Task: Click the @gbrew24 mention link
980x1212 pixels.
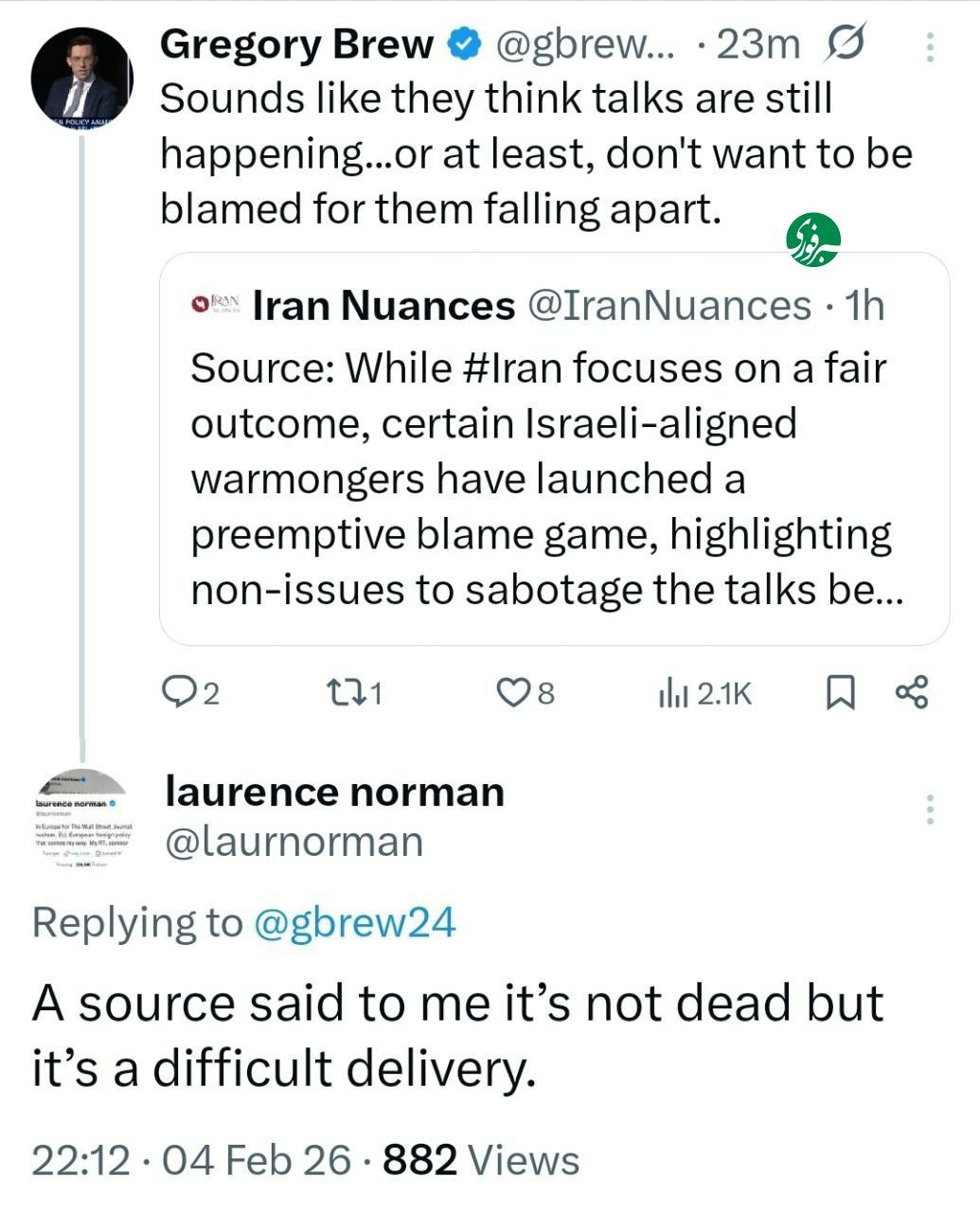Action: [354, 921]
